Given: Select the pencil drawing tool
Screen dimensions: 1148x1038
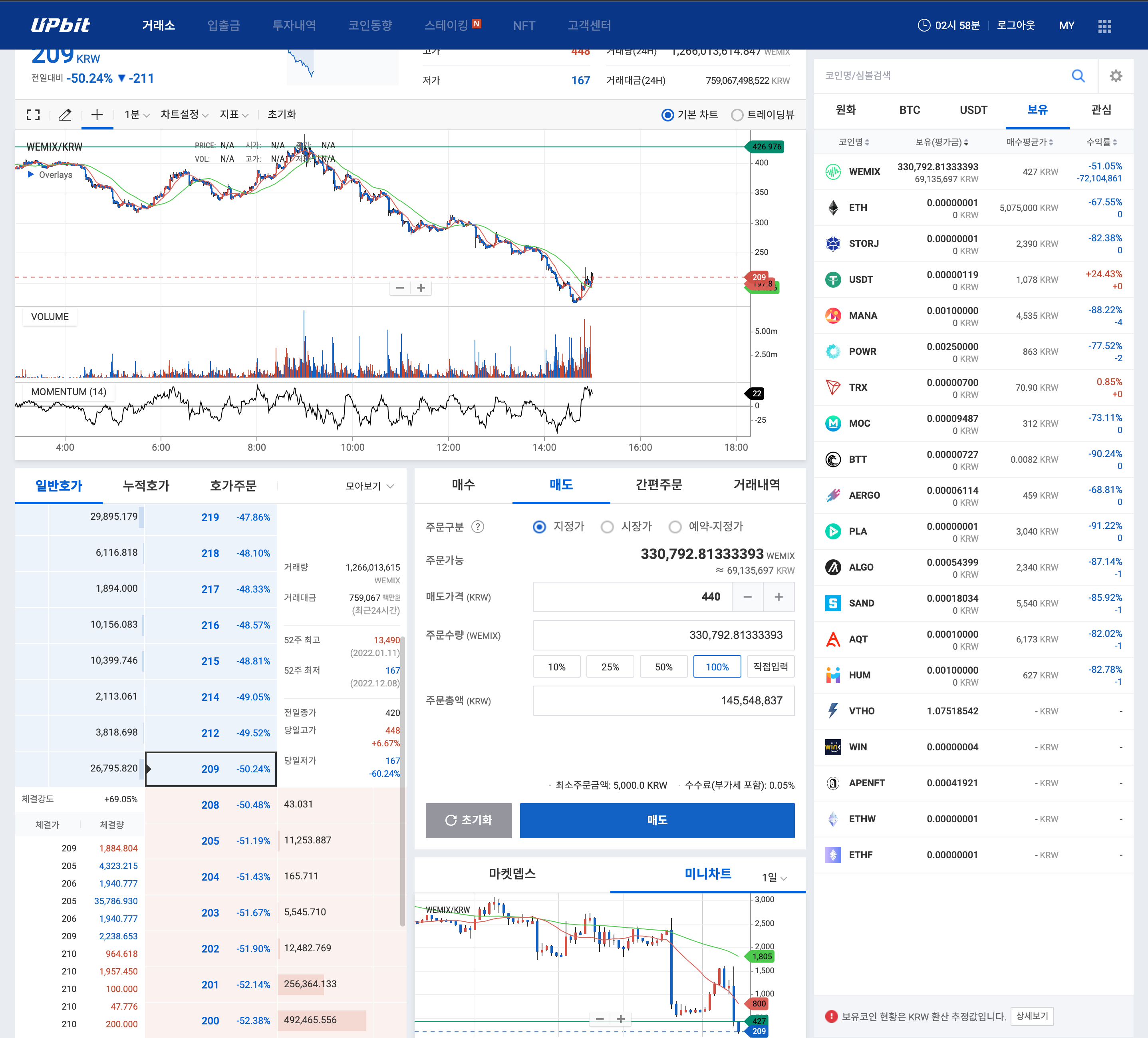Looking at the screenshot, I should (65, 115).
